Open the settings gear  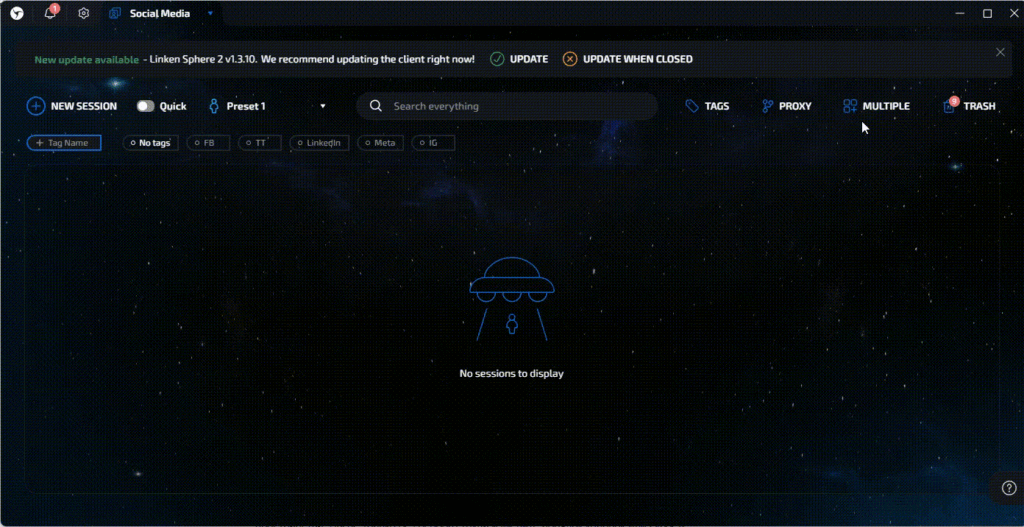click(84, 13)
